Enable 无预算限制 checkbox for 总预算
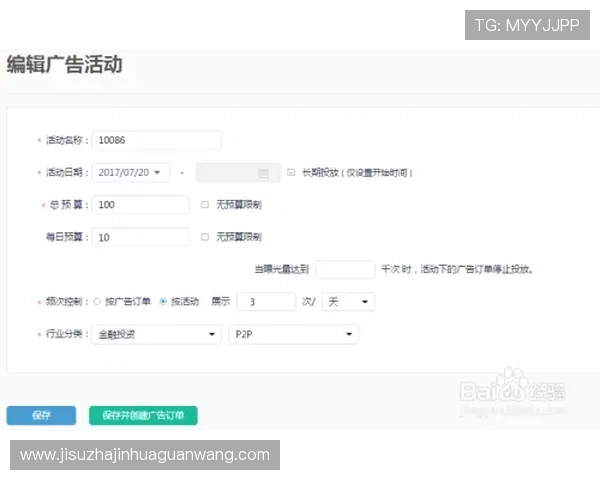Screen dimensions: 600x480 pyautogui.click(x=205, y=205)
